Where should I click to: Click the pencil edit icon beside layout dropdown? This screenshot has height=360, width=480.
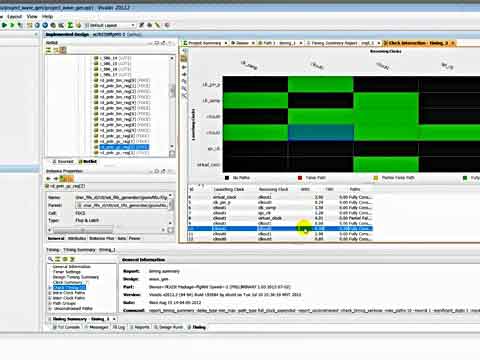[142, 25]
